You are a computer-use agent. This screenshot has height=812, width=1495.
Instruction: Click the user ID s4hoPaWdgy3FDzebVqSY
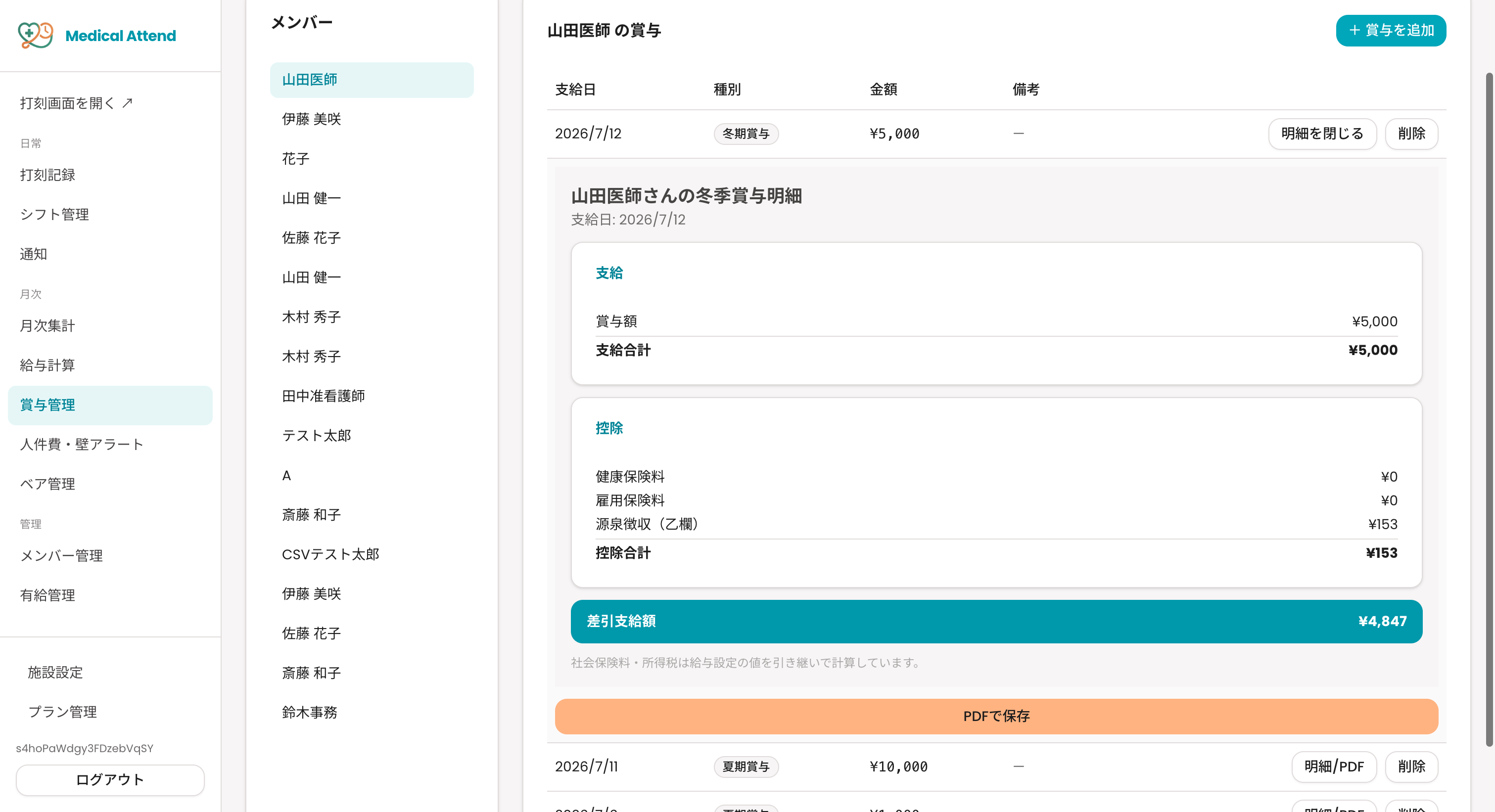[85, 748]
